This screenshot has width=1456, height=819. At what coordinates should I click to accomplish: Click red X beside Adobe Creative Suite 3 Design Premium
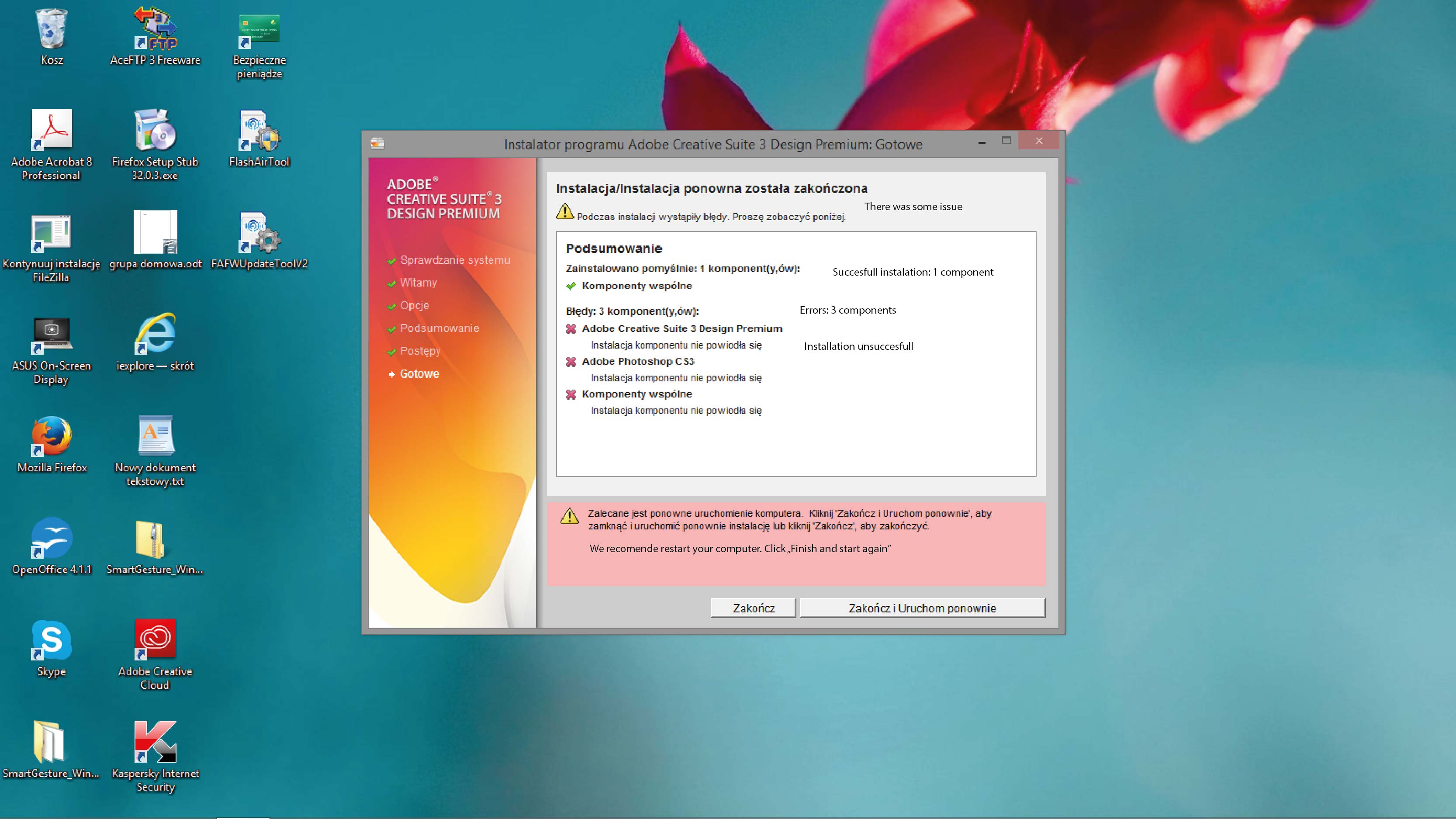tap(571, 329)
